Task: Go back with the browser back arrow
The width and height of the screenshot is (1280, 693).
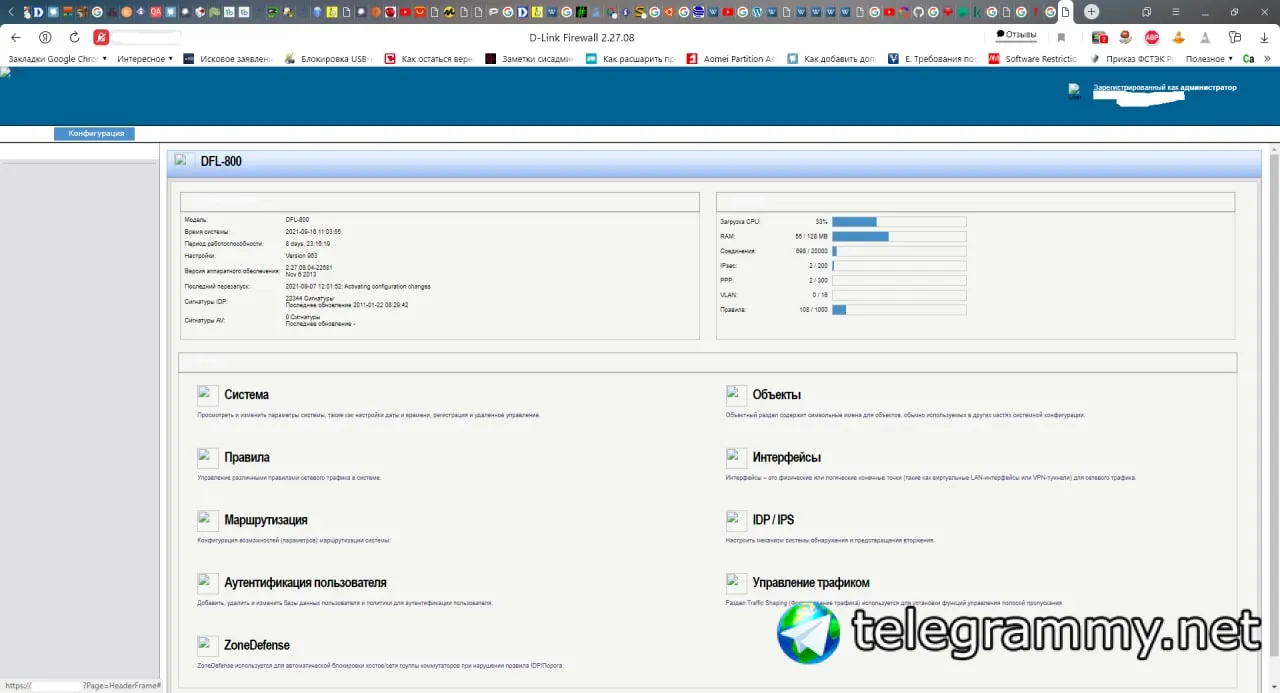Action: tap(16, 37)
